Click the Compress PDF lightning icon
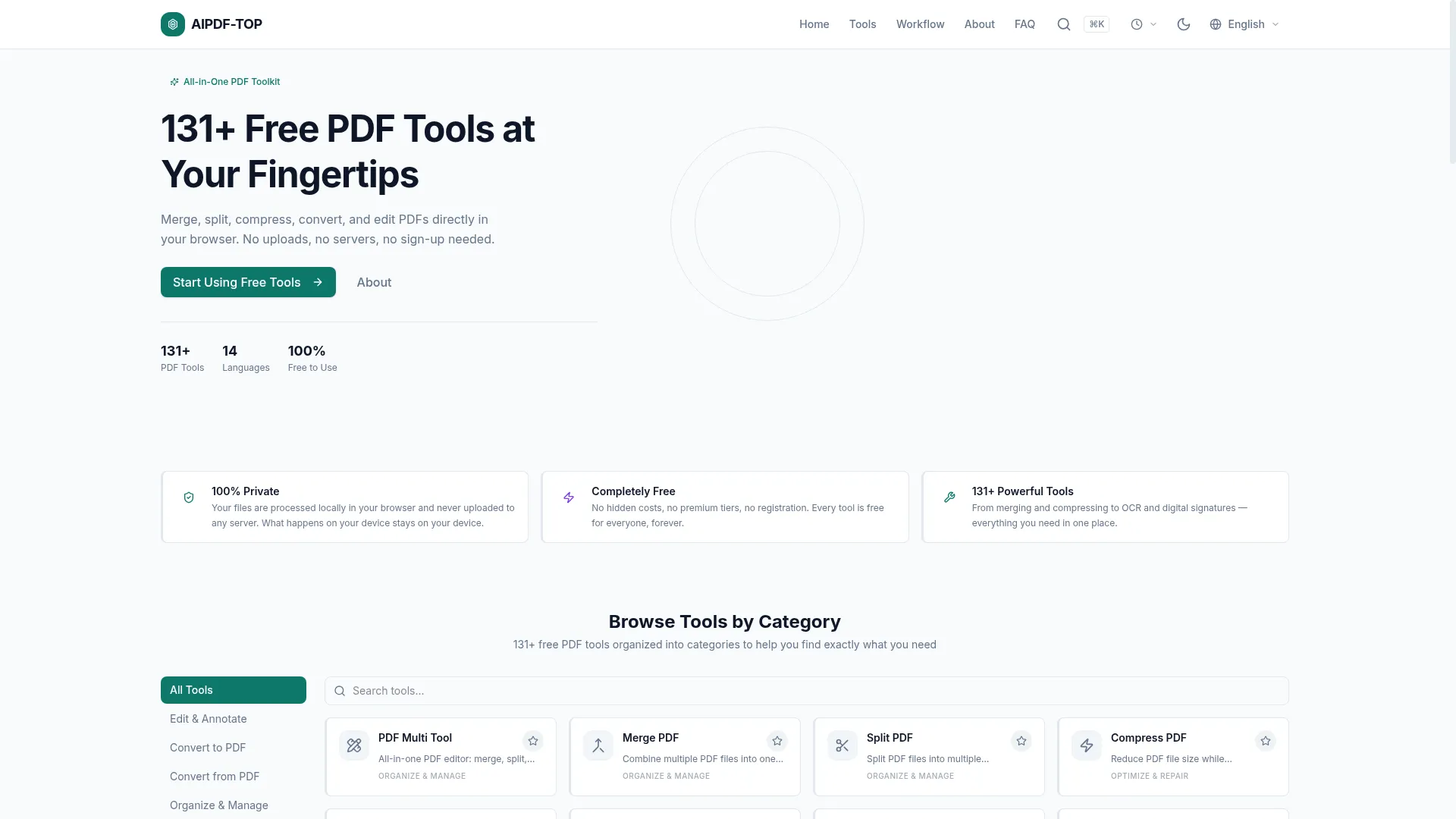Screen dimensions: 1456x819 click(1087, 745)
